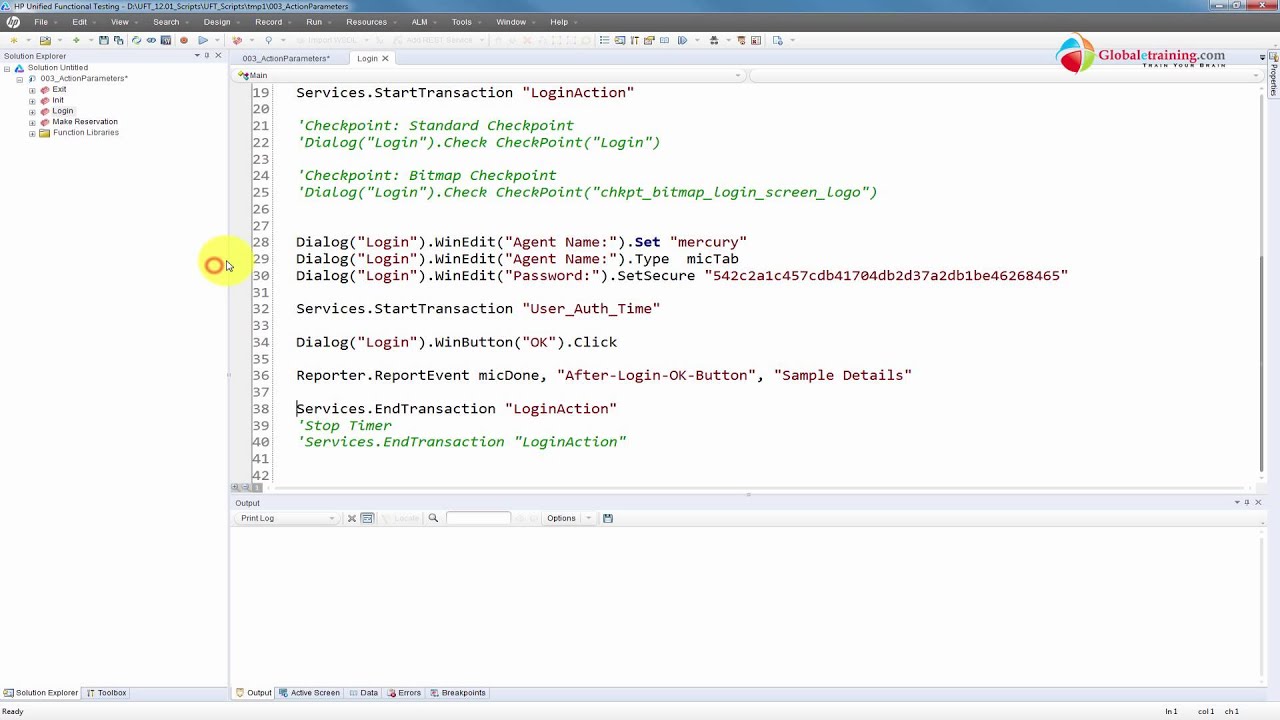
Task: Expand the Exit action node
Action: 32,90
